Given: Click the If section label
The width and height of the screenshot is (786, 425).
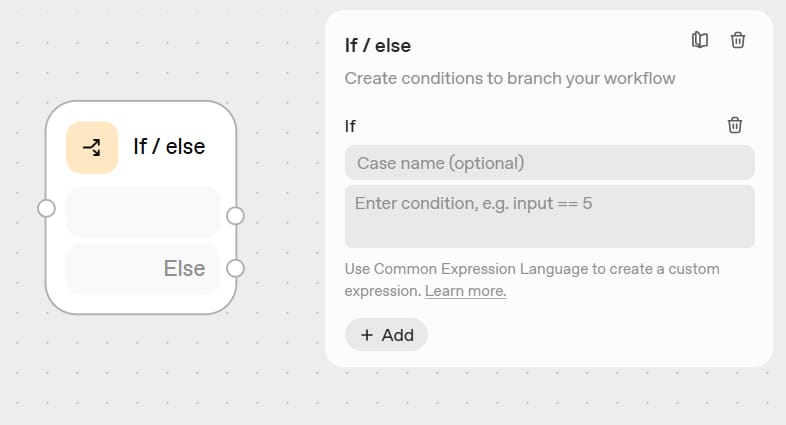Looking at the screenshot, I should point(350,126).
